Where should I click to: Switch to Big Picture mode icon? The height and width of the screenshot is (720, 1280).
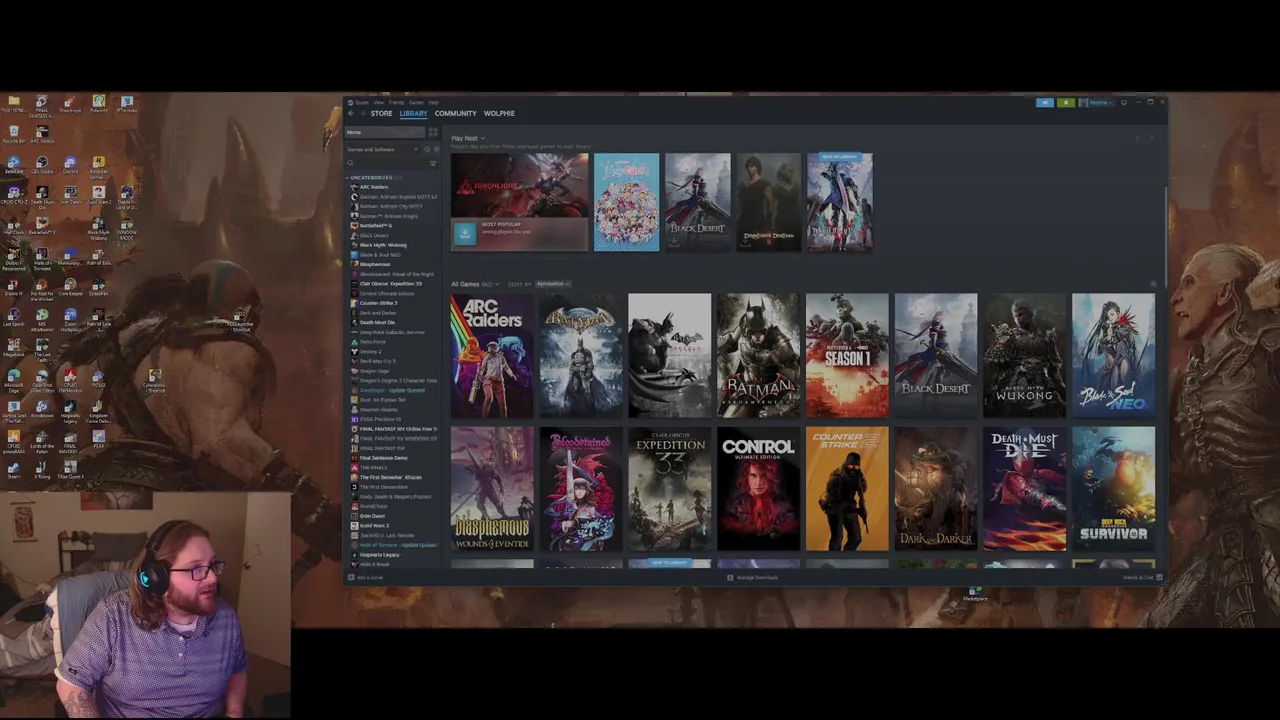(1124, 102)
